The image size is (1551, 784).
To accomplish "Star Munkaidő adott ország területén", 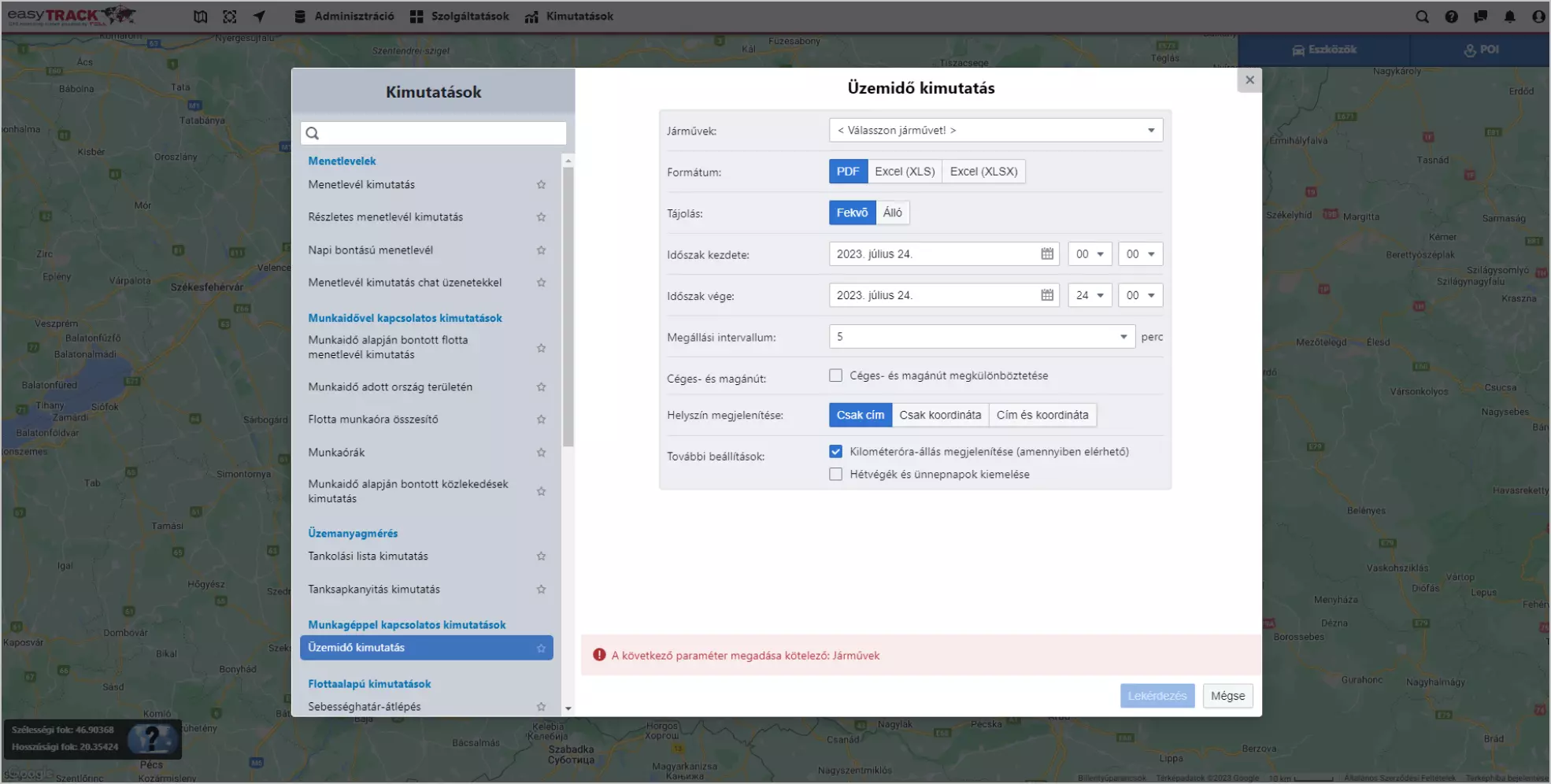I will (541, 386).
